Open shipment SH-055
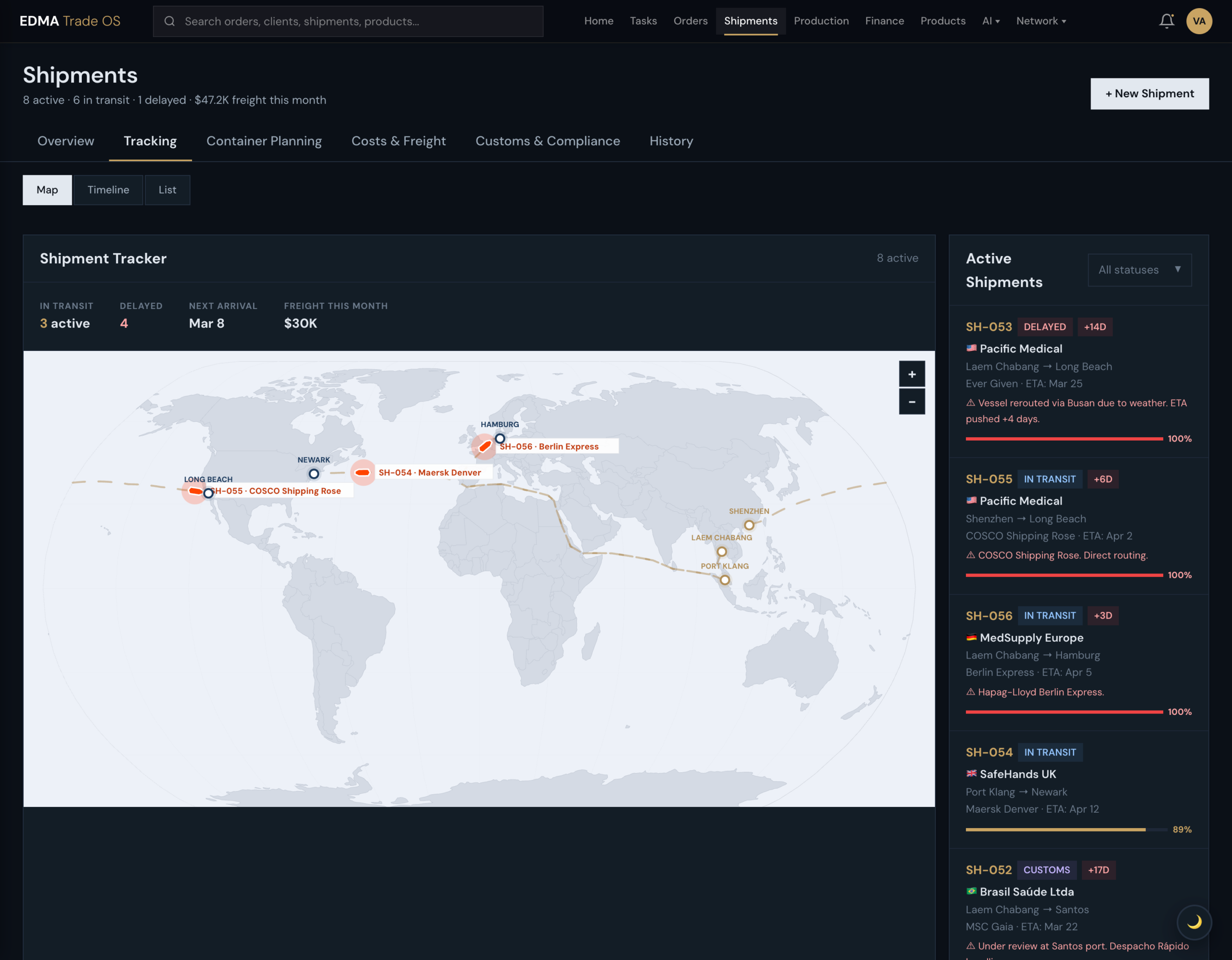This screenshot has width=1232, height=960. tap(1078, 526)
